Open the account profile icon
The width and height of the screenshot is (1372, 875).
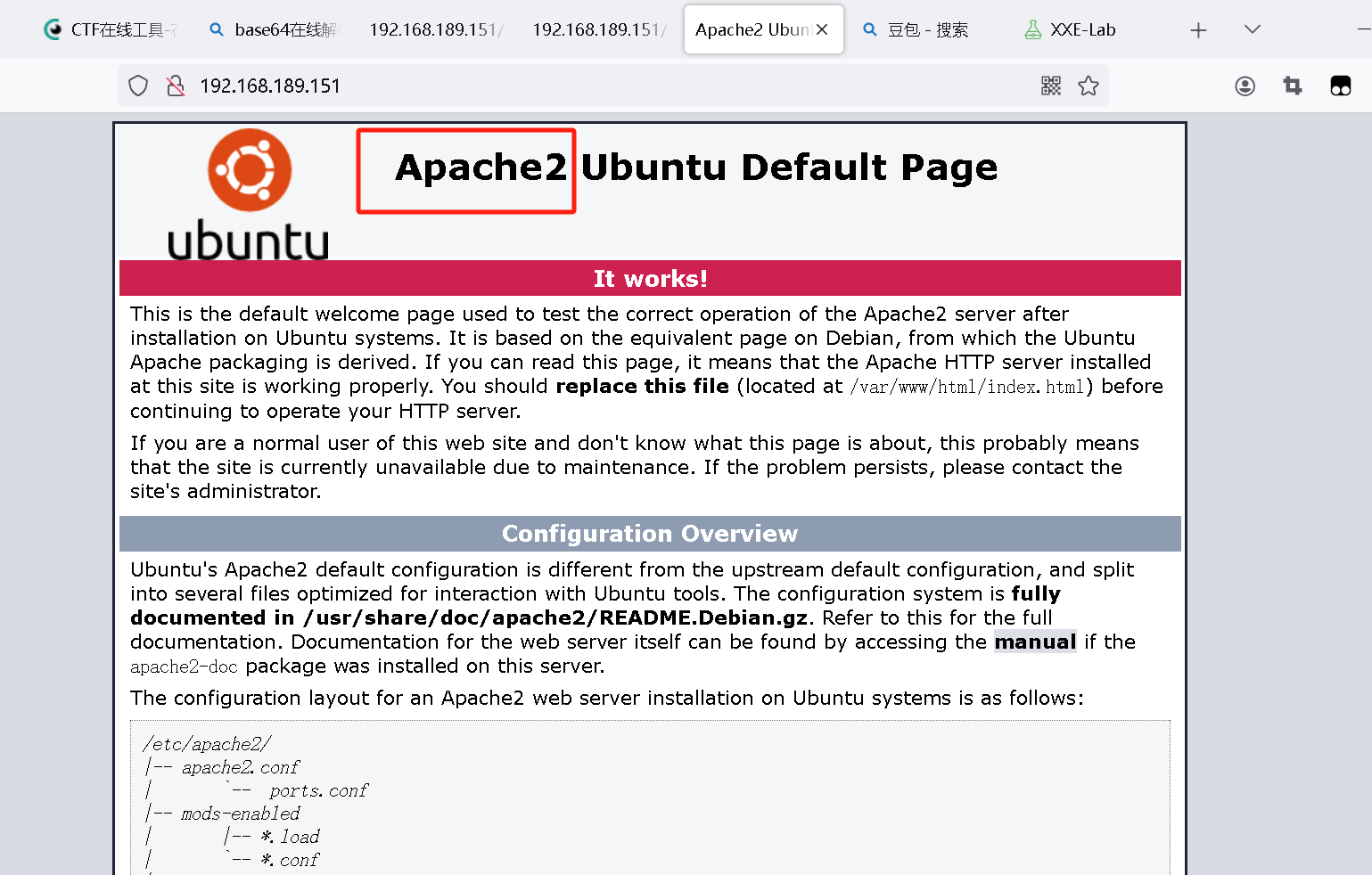[1245, 86]
